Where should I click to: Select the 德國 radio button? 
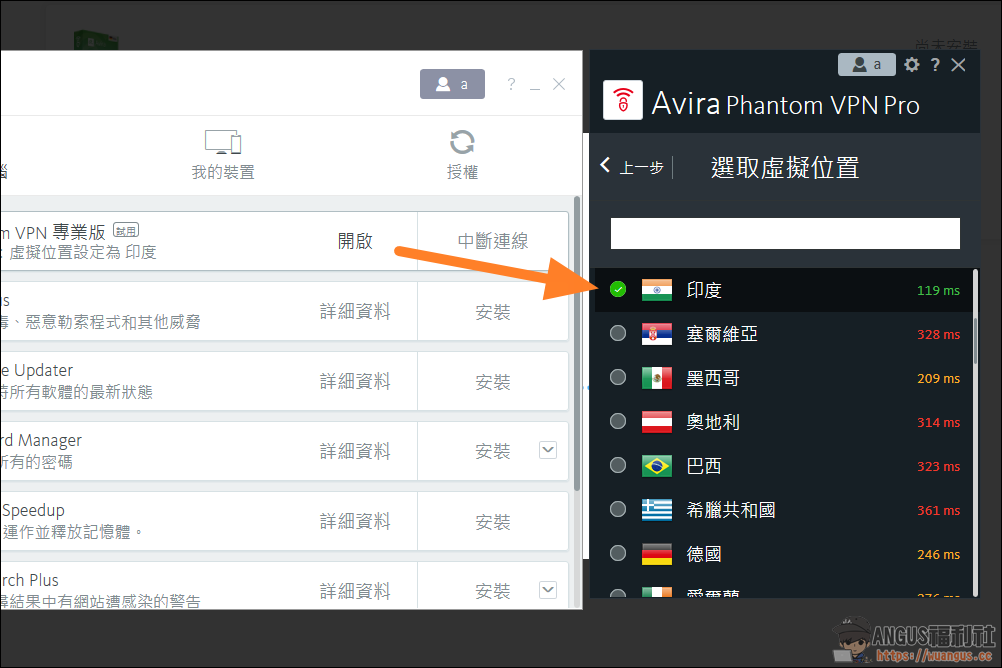618,554
